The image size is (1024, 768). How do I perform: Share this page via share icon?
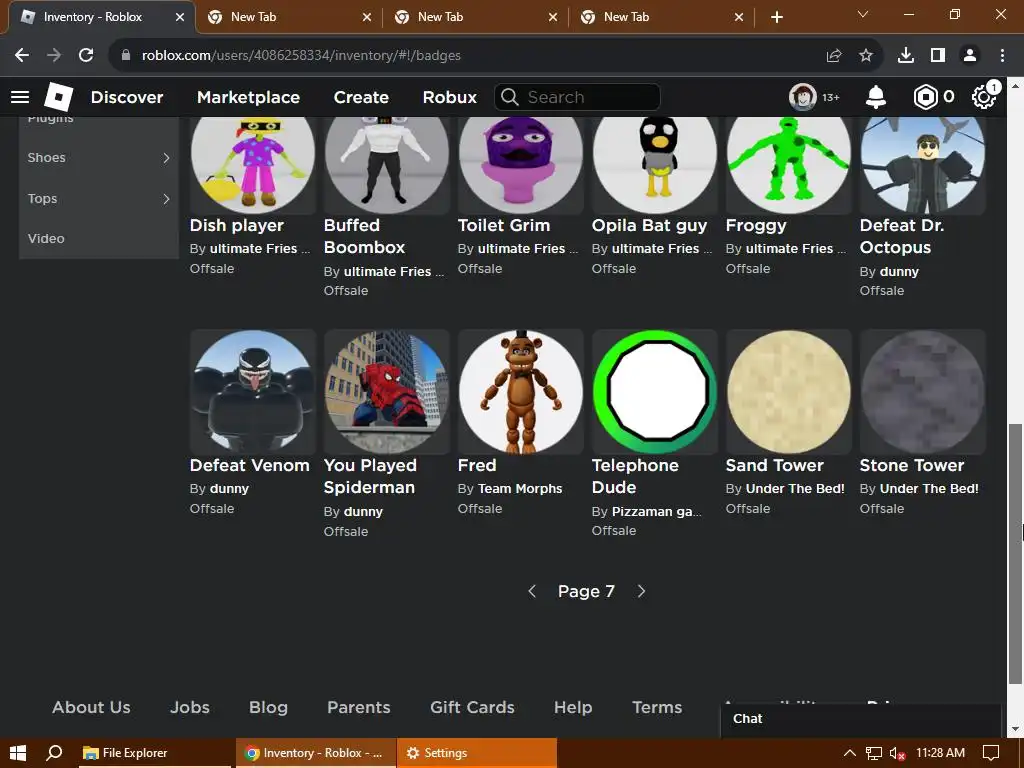tap(834, 56)
